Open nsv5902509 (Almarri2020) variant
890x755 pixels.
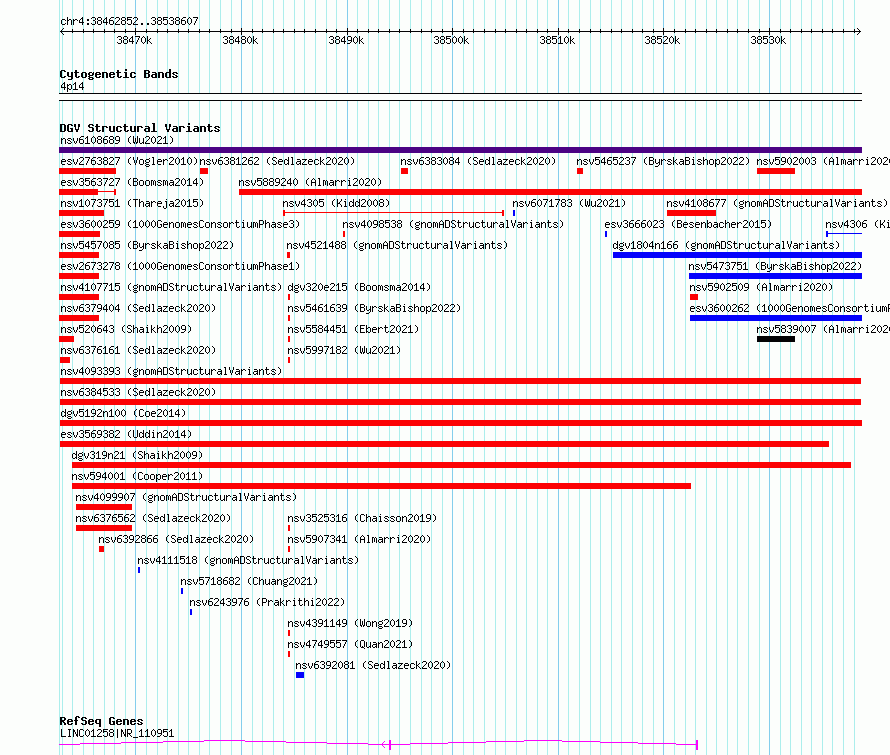pos(761,287)
